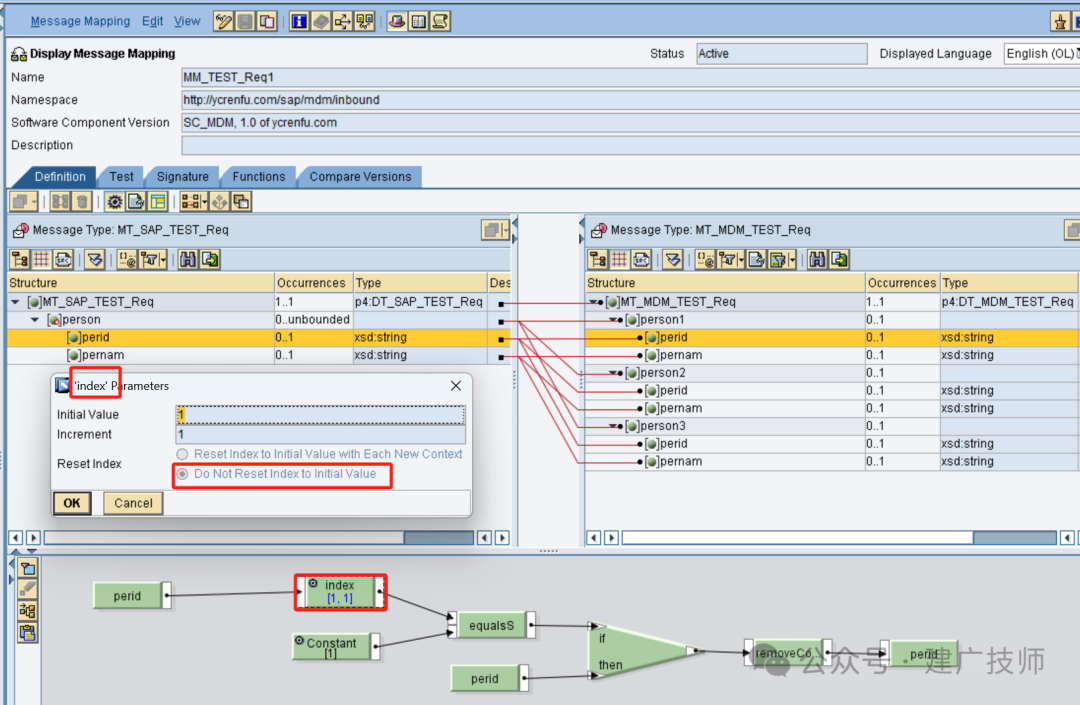The height and width of the screenshot is (705, 1080).
Task: Open the Message Mapping menu
Action: pyautogui.click(x=80, y=21)
